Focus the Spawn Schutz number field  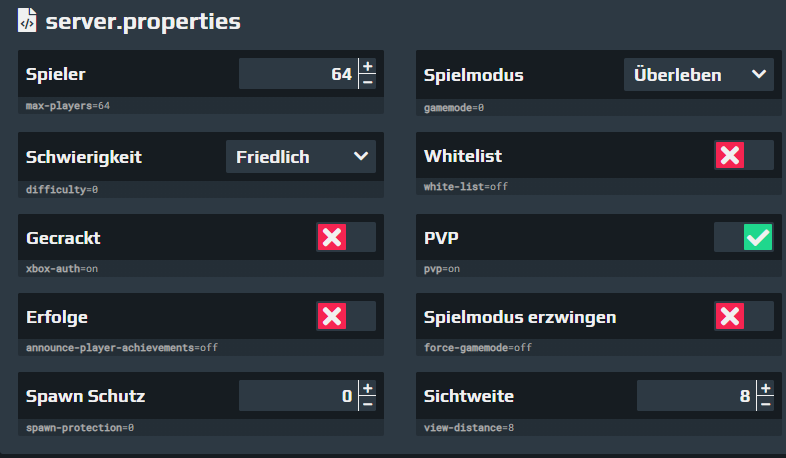point(298,396)
